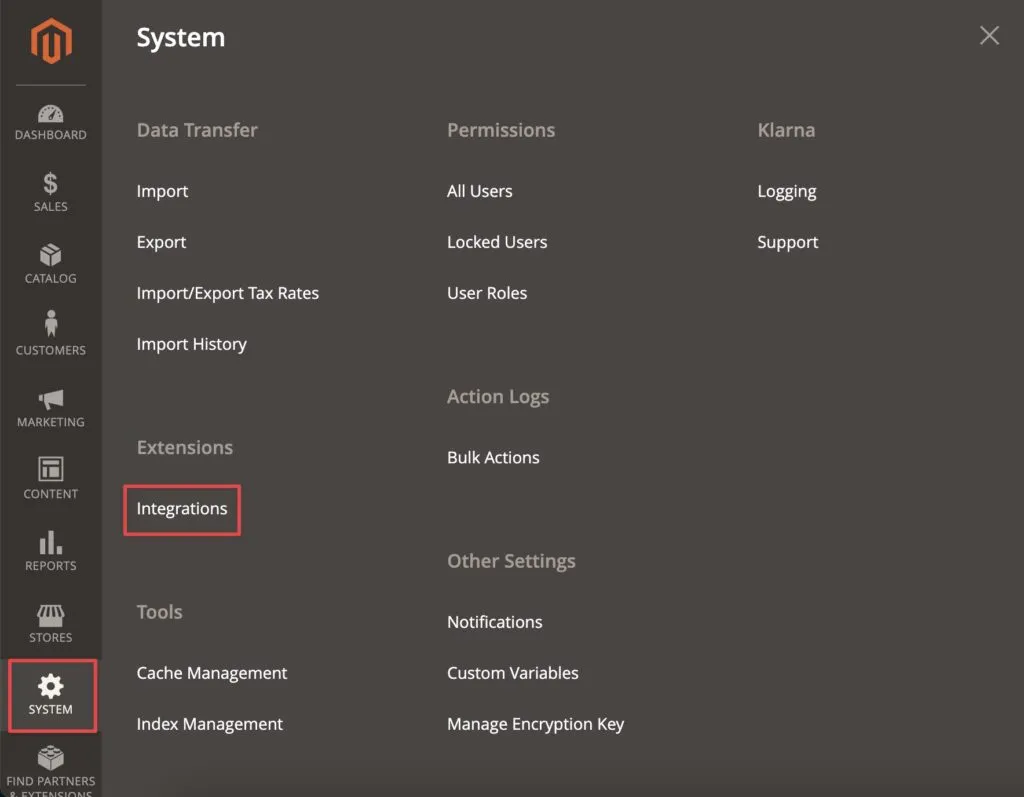
Task: Open Cache Management
Action: point(212,674)
